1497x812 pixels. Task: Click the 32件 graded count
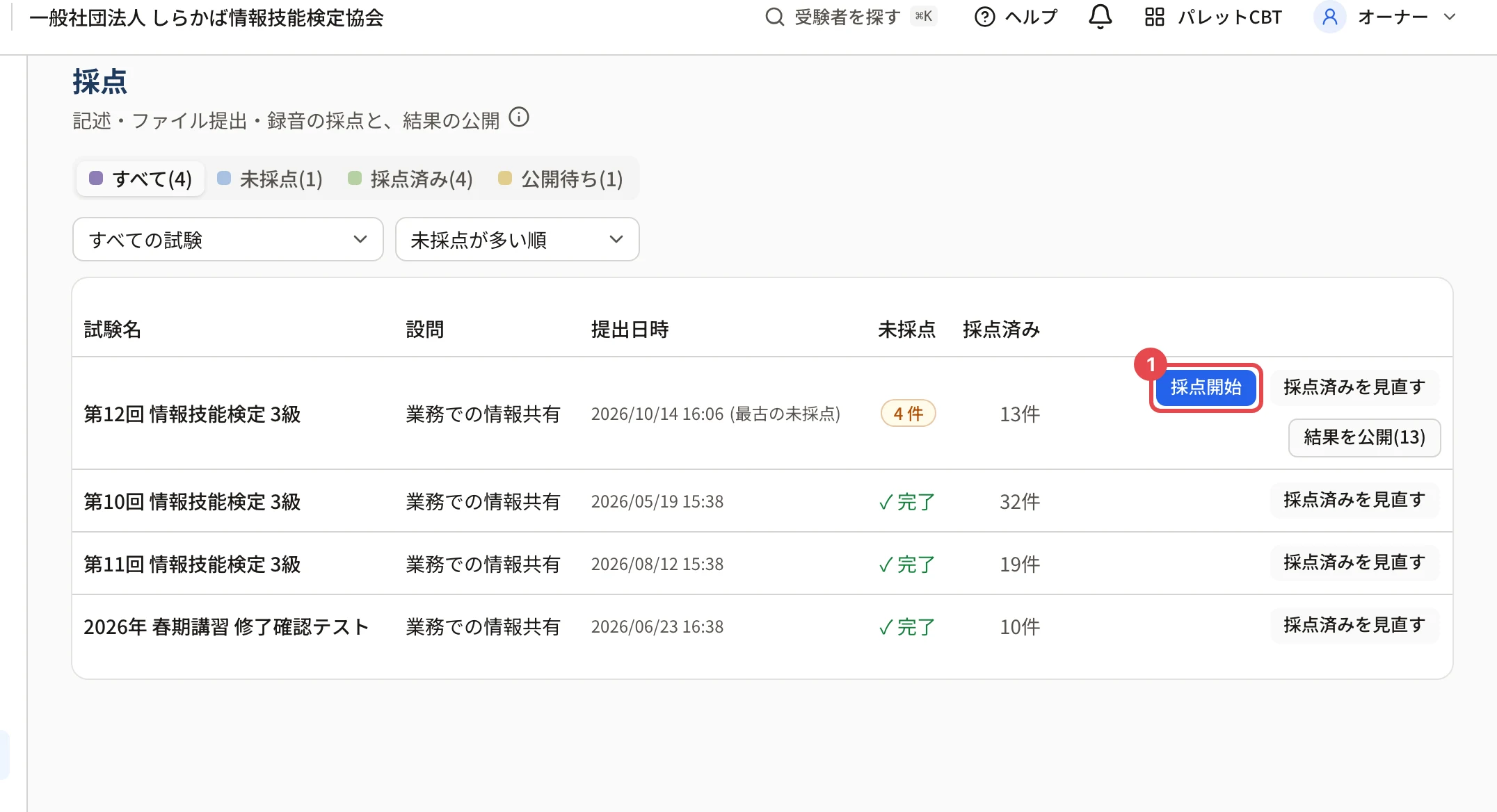(1019, 502)
